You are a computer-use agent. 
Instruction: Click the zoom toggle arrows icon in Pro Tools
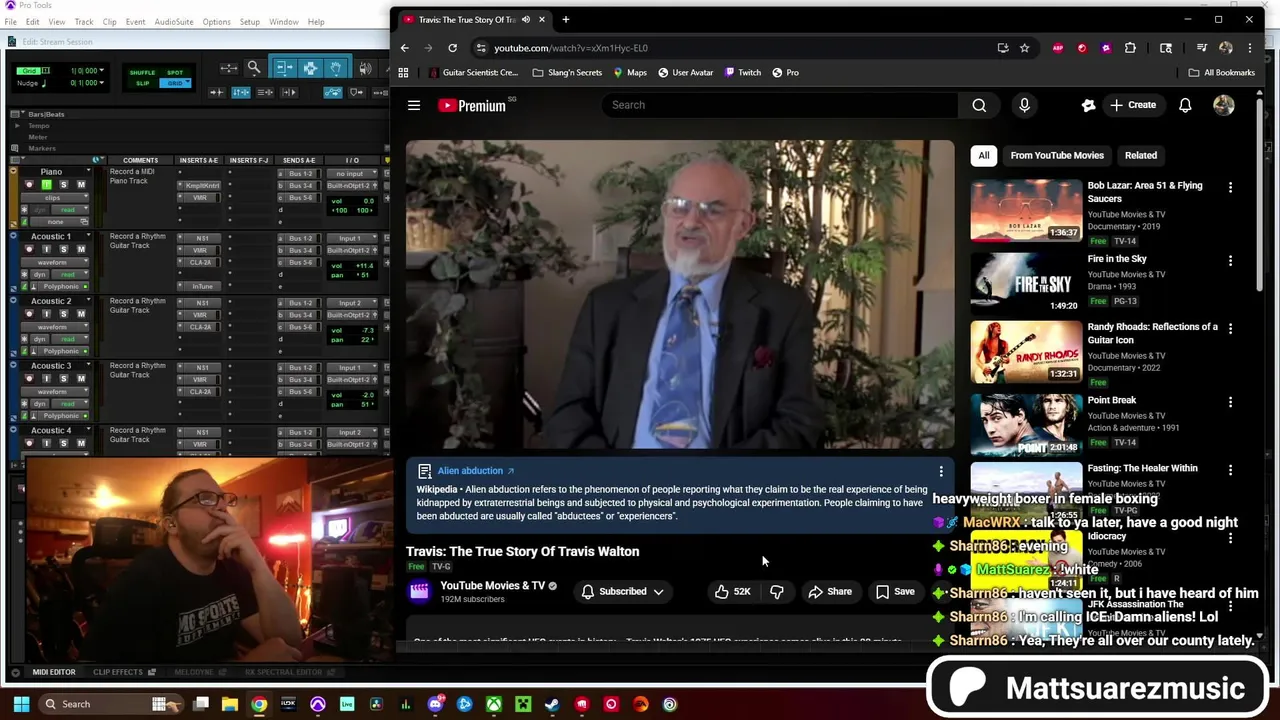pyautogui.click(x=229, y=68)
